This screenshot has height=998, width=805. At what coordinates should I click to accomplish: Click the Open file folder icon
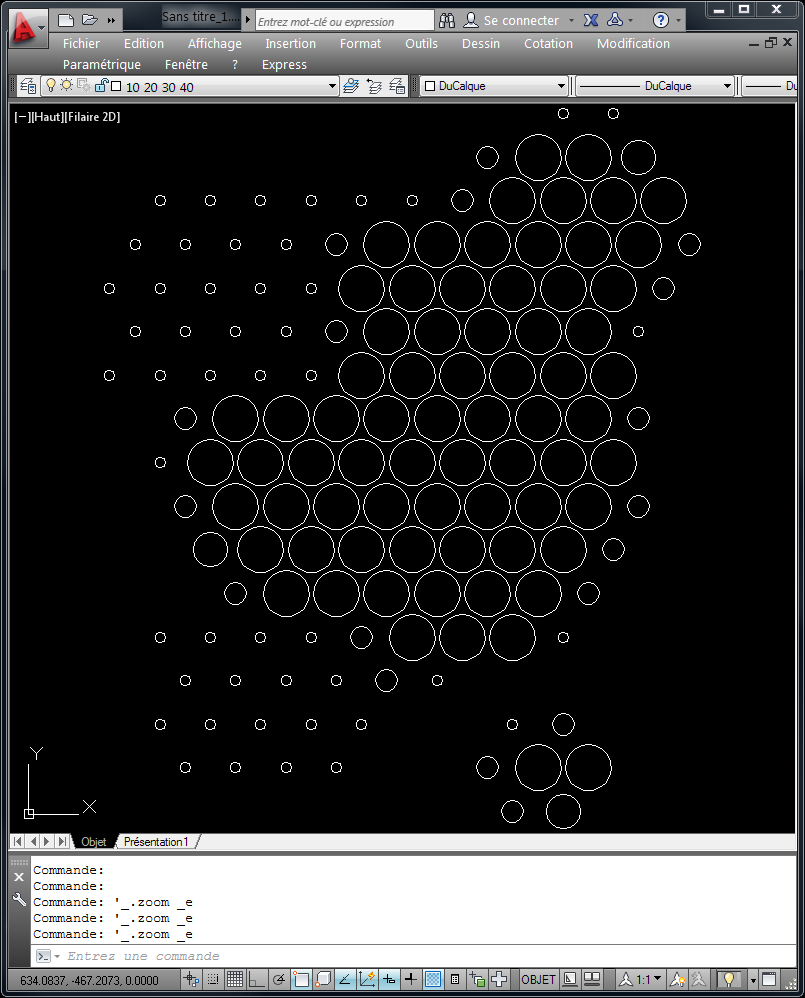point(89,20)
